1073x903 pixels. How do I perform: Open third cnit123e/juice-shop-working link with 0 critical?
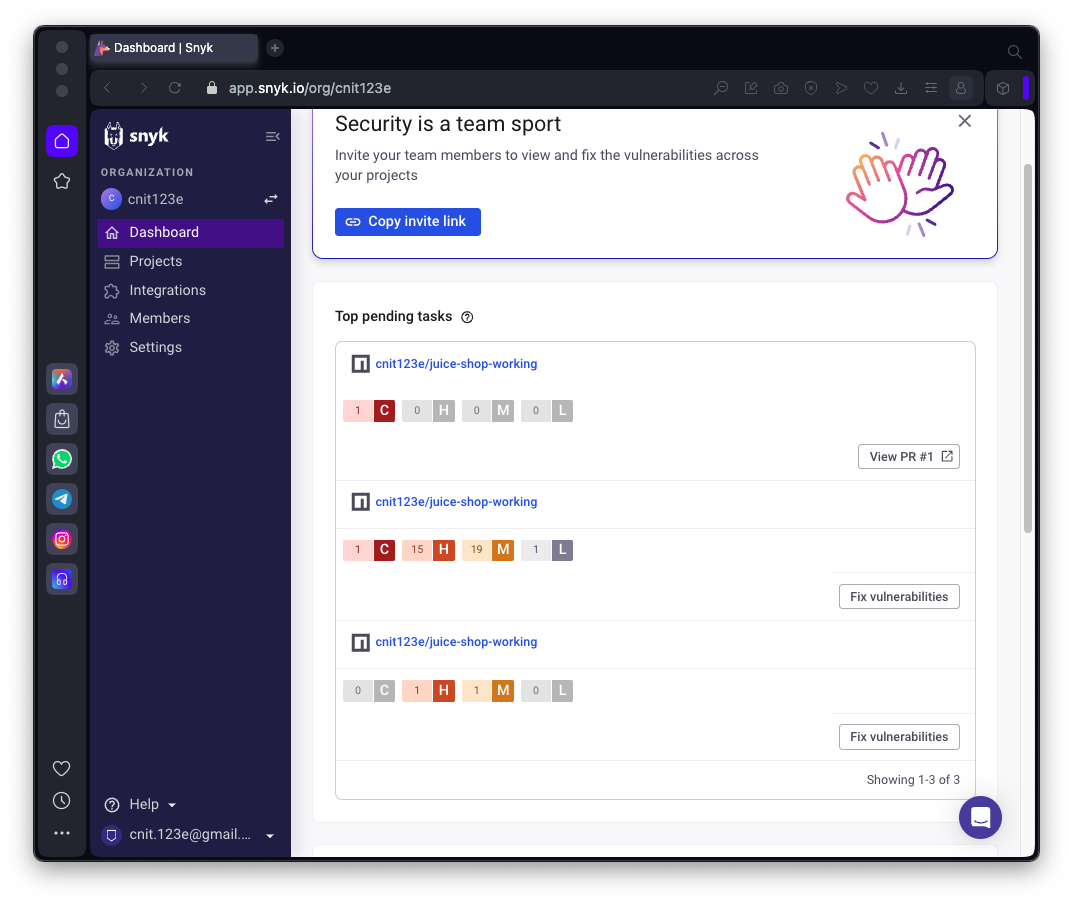coord(456,642)
